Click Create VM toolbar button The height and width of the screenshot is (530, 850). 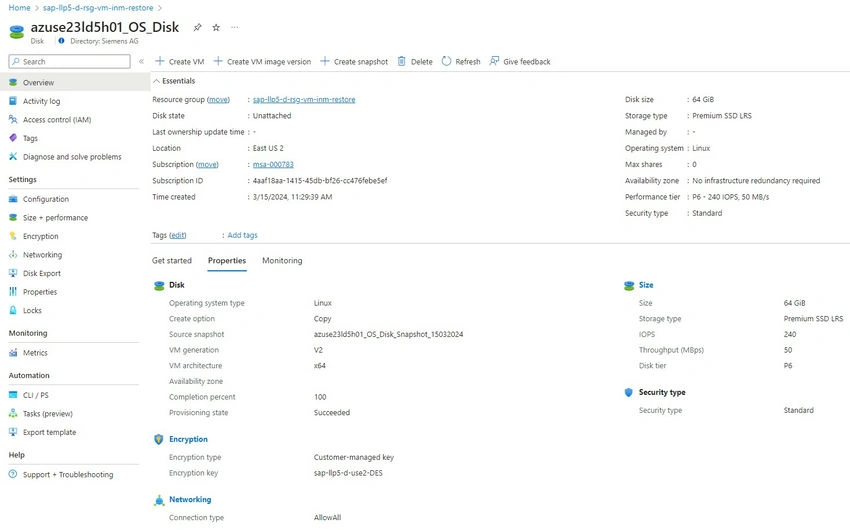point(180,61)
